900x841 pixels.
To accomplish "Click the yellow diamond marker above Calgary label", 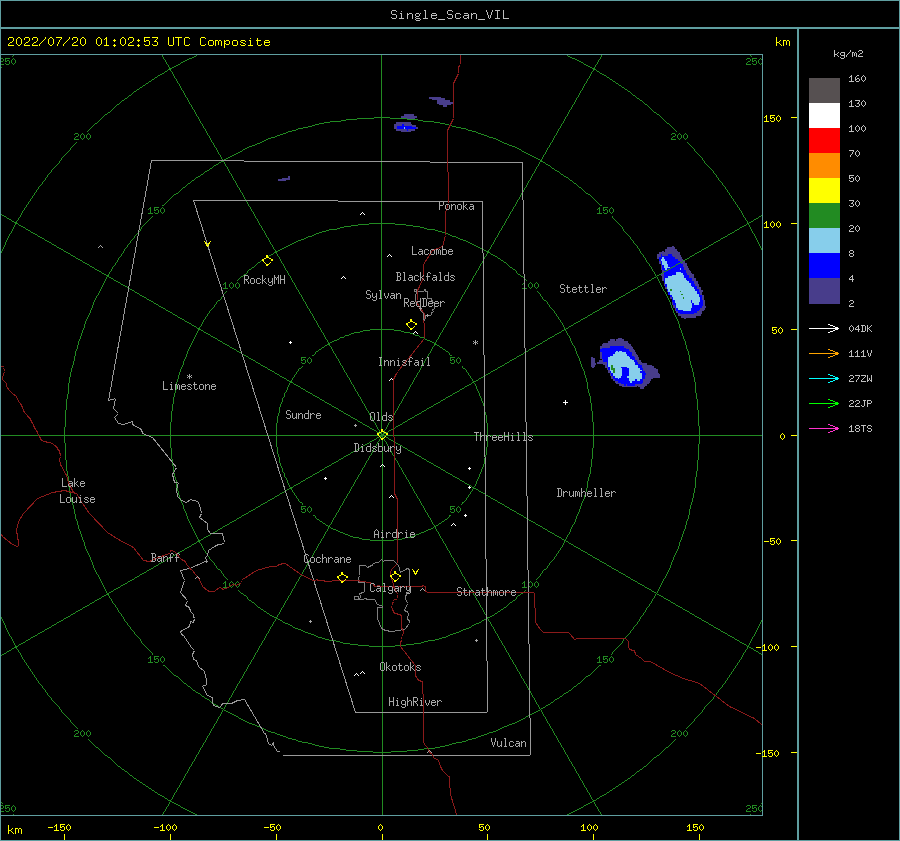I will pos(395,576).
